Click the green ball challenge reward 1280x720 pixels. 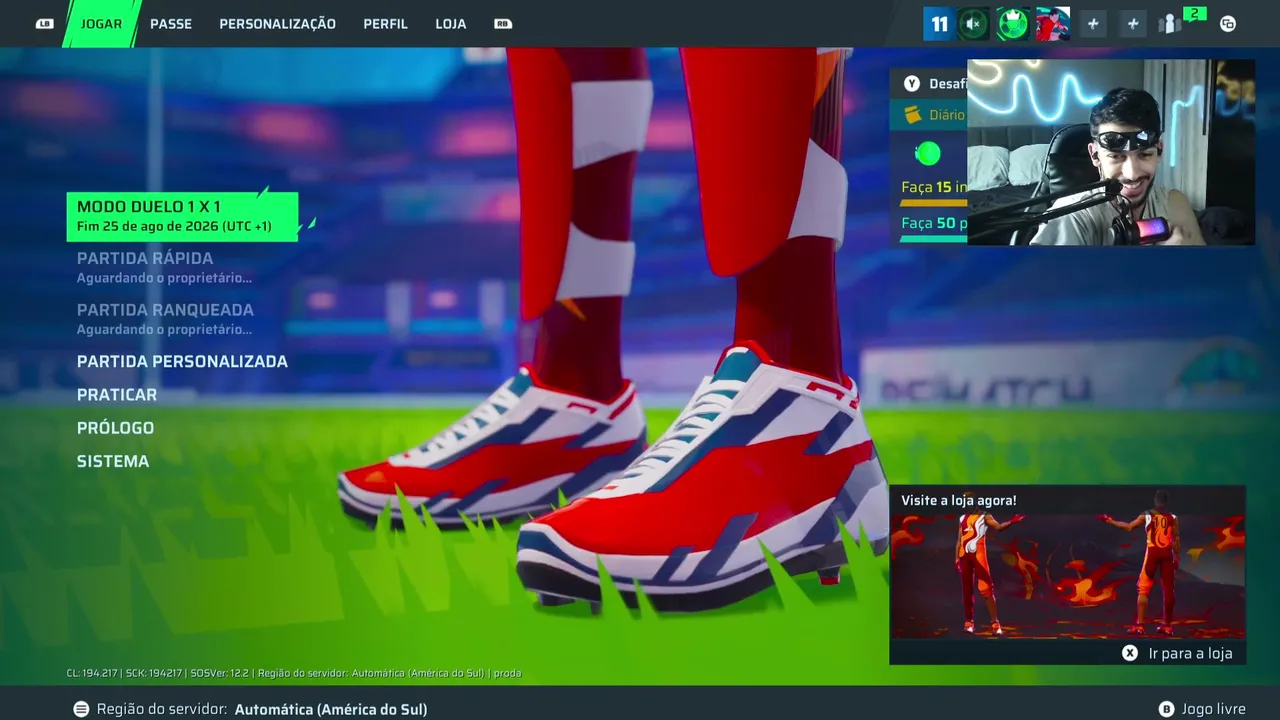928,153
